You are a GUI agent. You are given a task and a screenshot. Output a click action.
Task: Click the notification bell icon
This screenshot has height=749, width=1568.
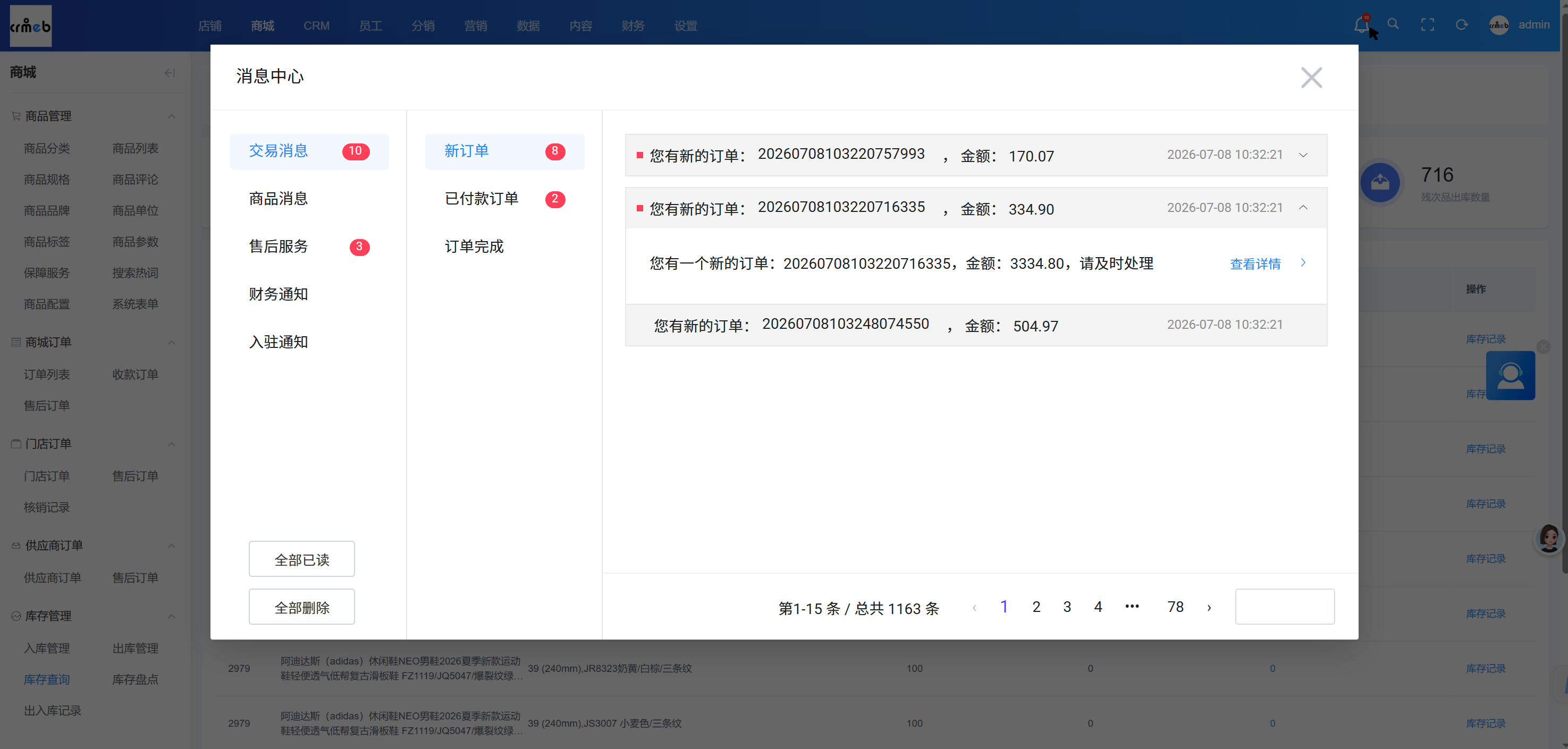(1361, 25)
